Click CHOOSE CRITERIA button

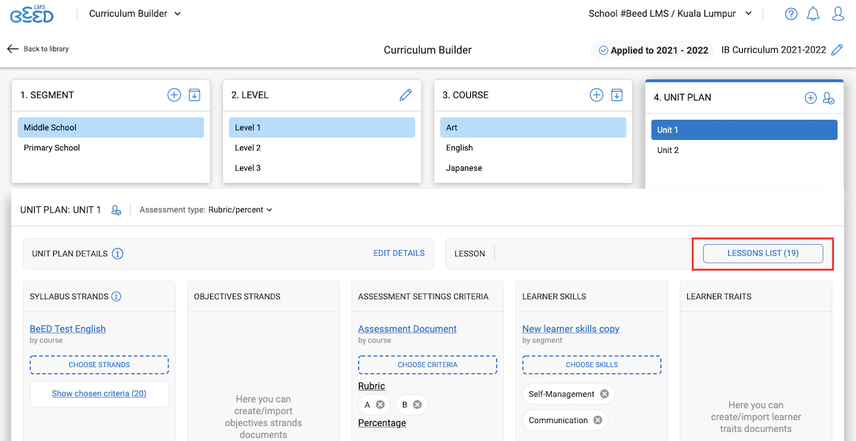(427, 365)
